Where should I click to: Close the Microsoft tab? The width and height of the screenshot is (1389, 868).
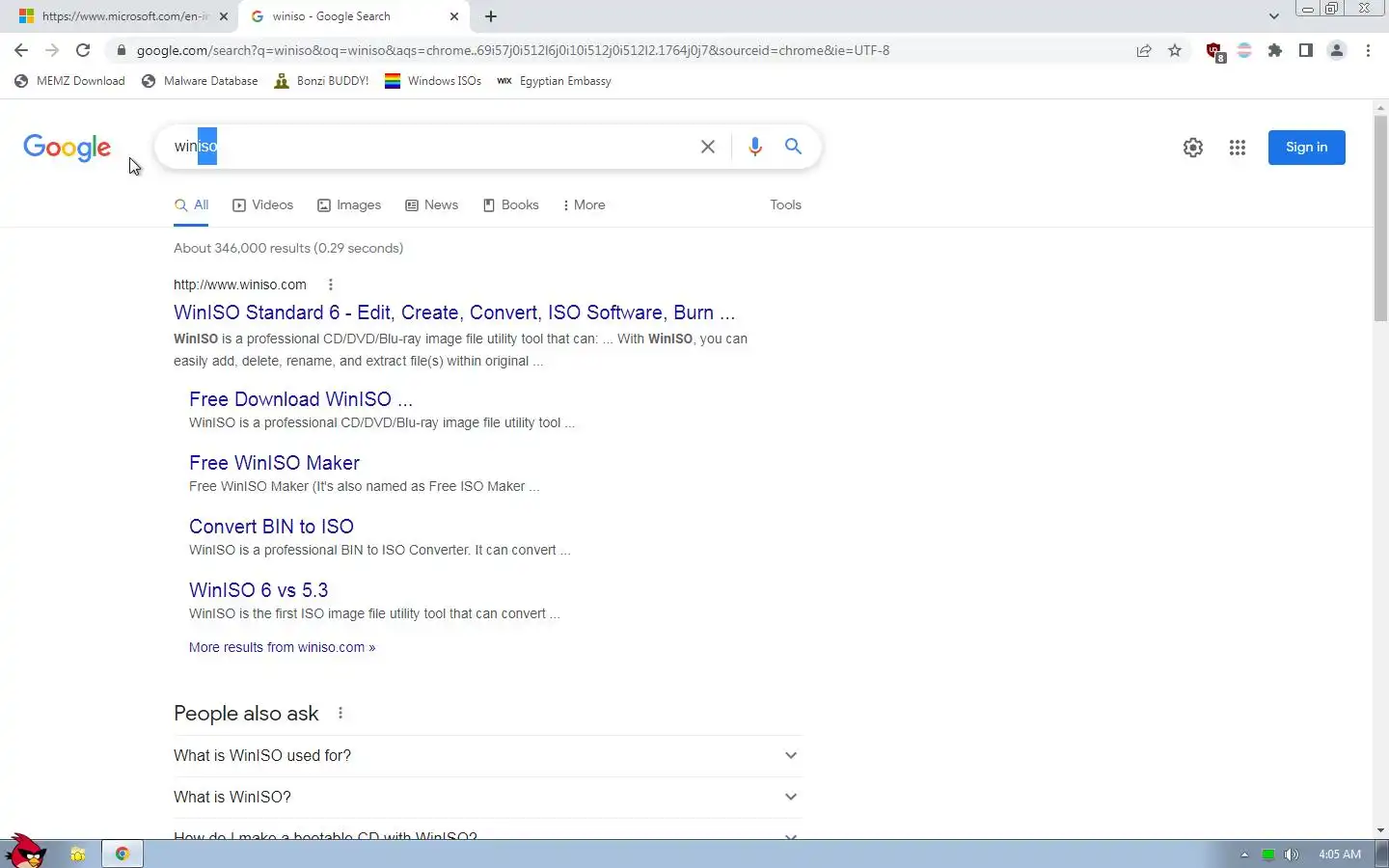(x=224, y=16)
